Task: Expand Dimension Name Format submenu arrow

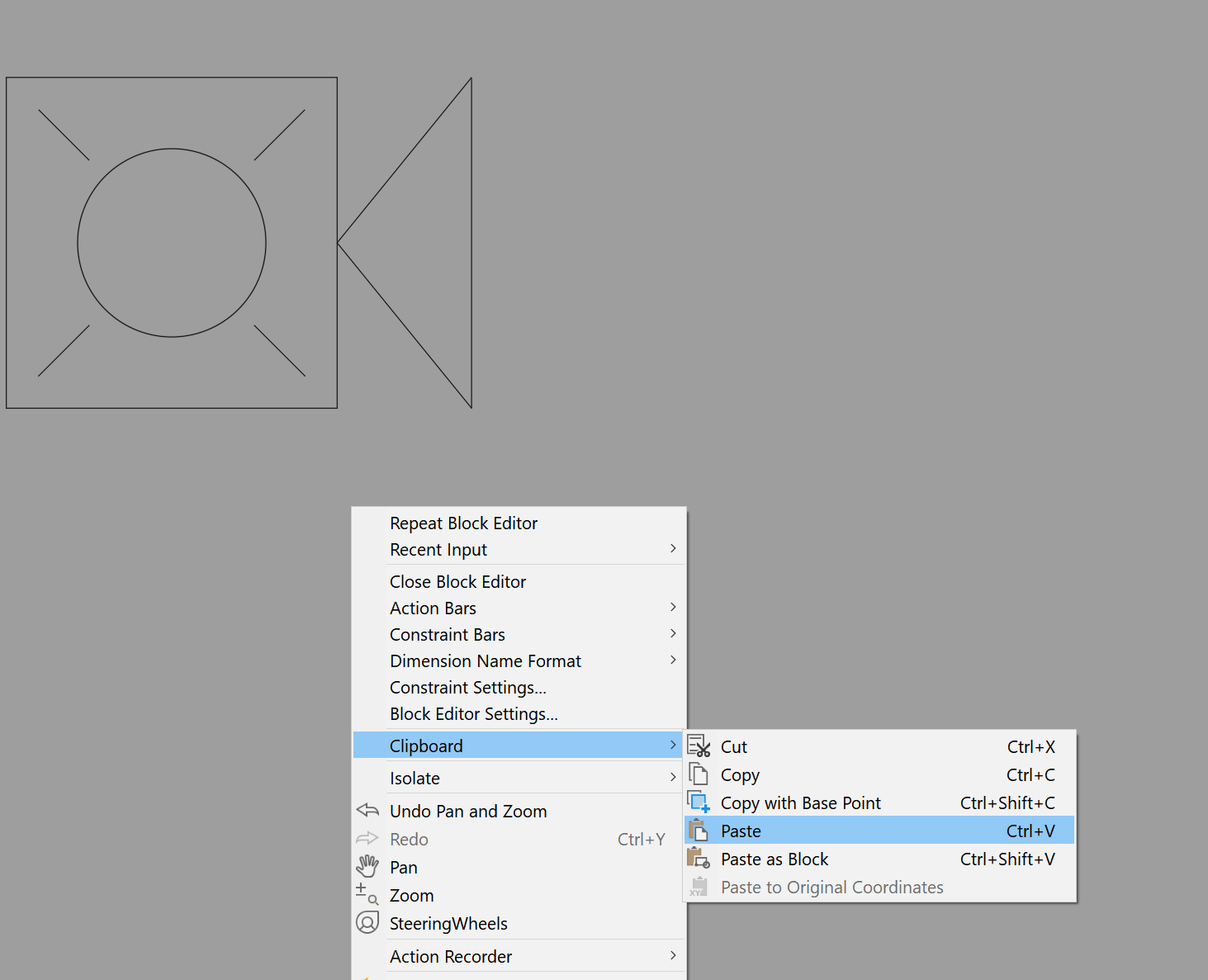Action: (x=673, y=660)
